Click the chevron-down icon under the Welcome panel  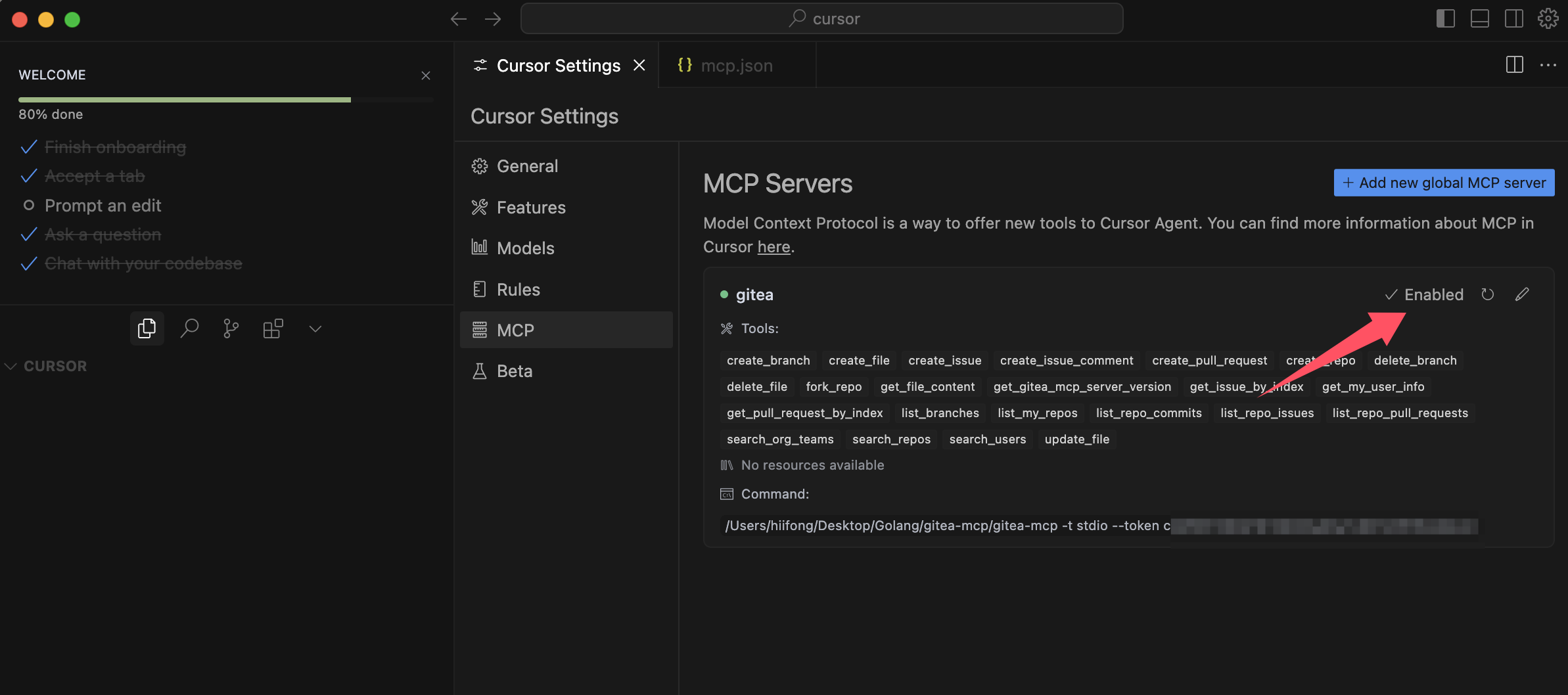tap(315, 328)
